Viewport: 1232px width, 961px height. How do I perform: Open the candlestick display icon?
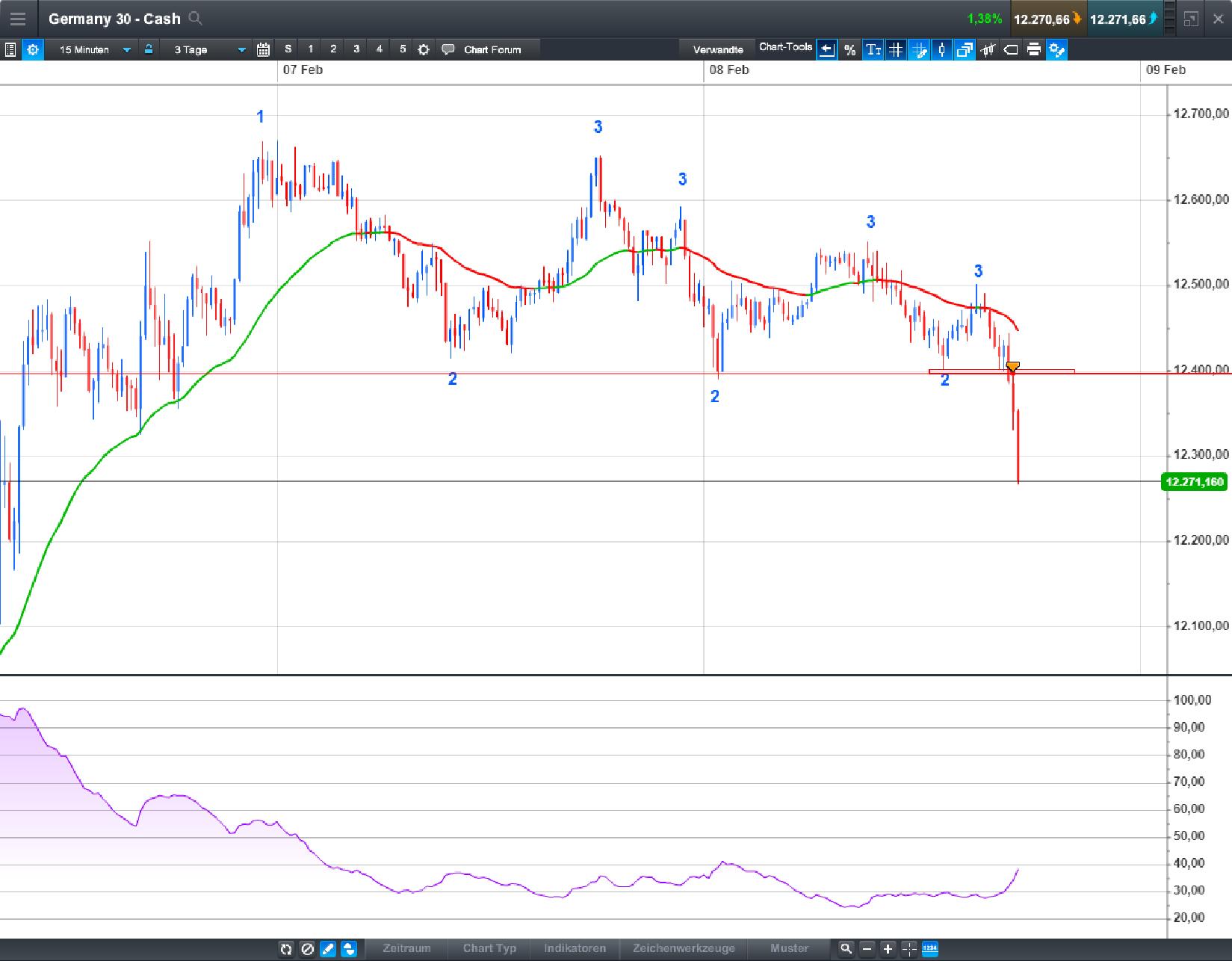click(x=941, y=49)
